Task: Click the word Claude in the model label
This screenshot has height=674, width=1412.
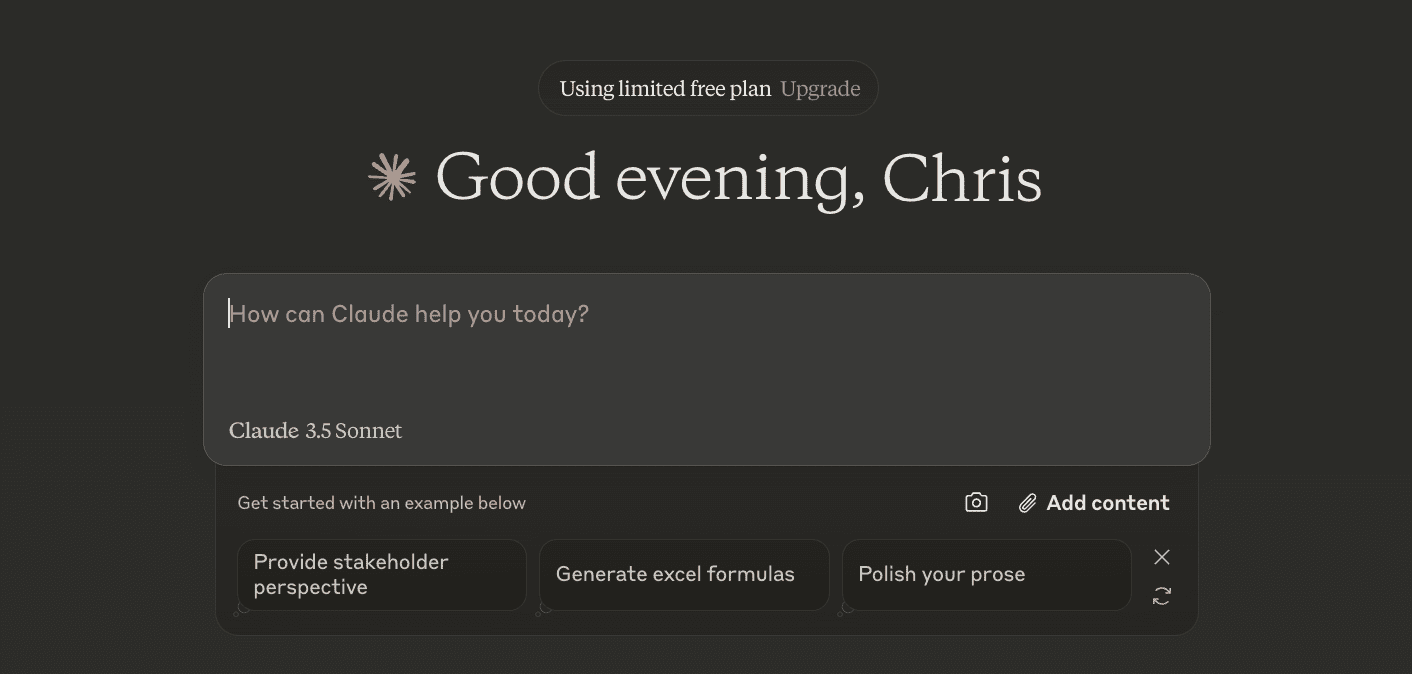Action: point(263,431)
